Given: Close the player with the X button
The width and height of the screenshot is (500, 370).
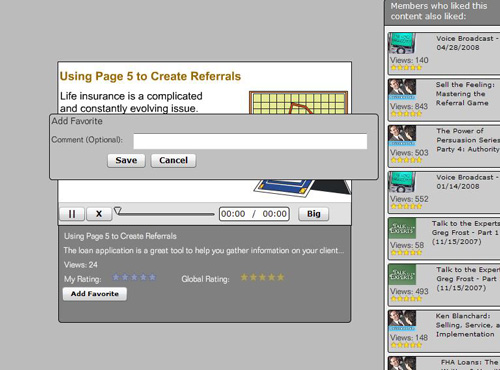Looking at the screenshot, I should pyautogui.click(x=99, y=214).
